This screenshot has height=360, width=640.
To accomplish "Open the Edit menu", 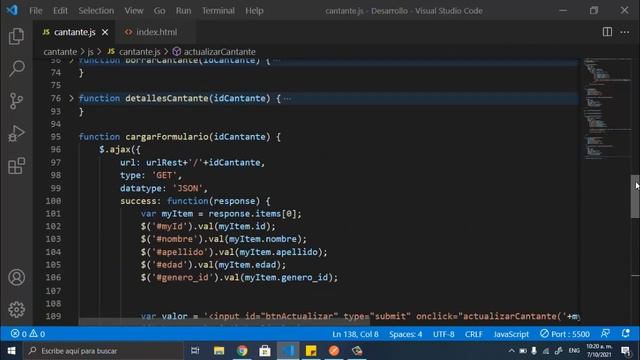I will click(x=60, y=11).
